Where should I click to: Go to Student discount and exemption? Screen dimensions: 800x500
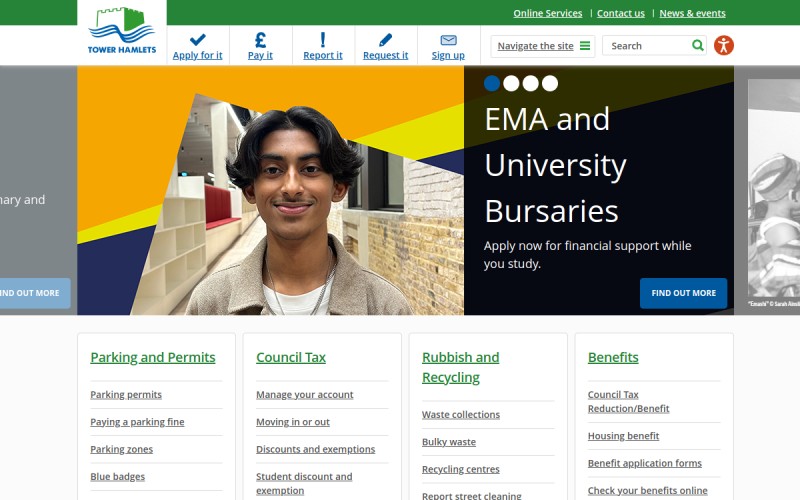coord(304,483)
